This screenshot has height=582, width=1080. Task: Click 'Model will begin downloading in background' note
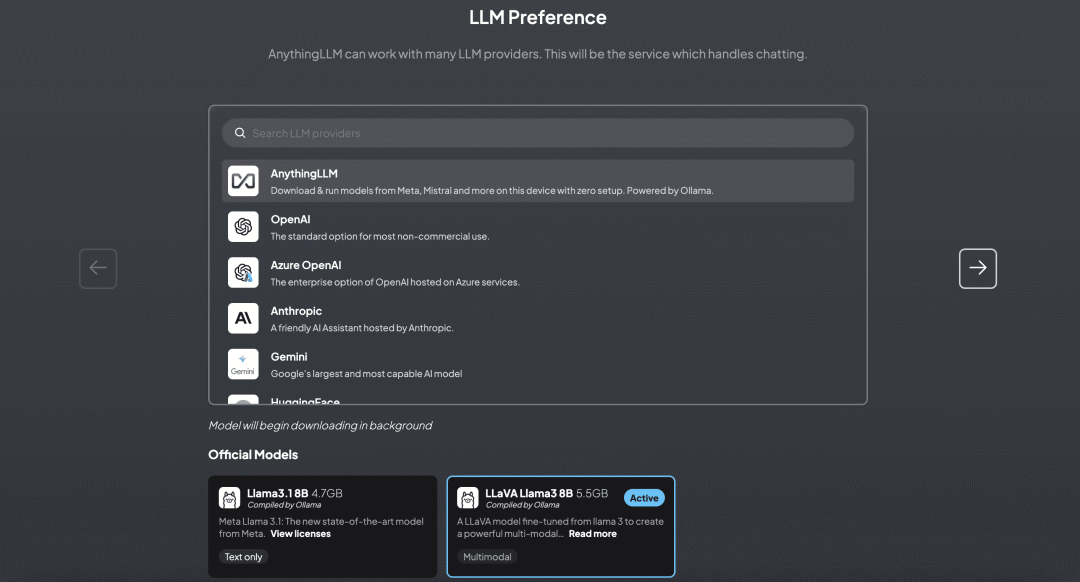[320, 426]
